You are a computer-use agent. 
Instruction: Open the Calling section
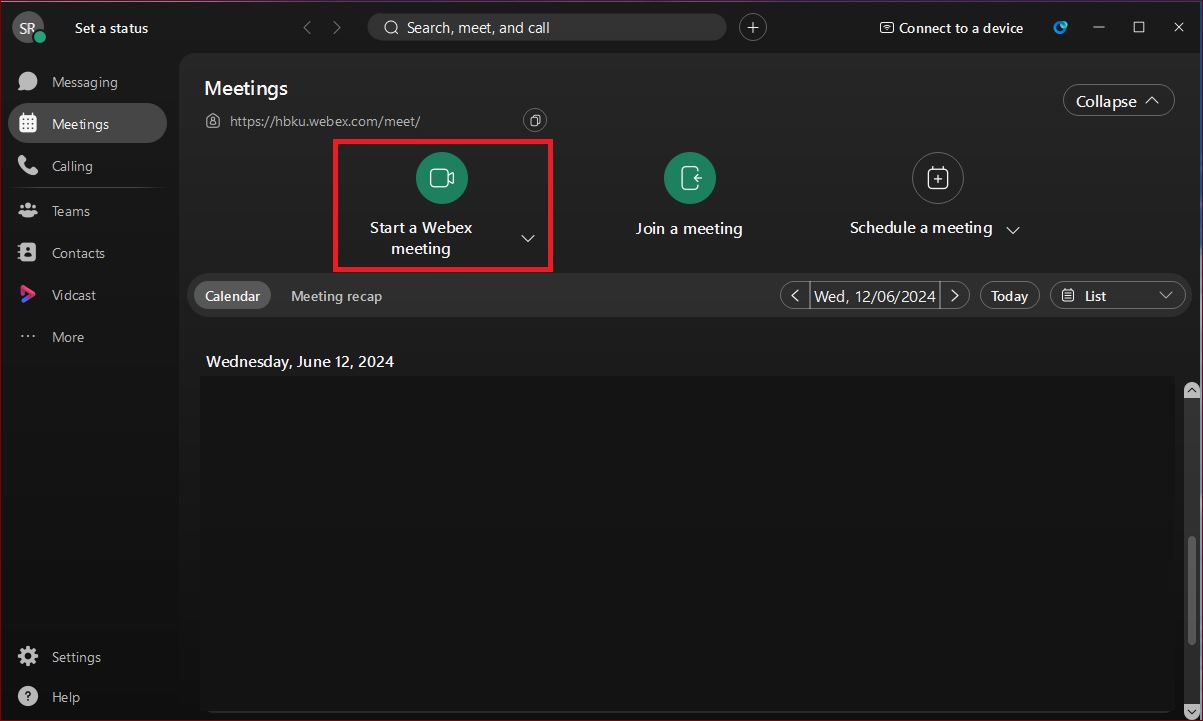click(x=87, y=166)
